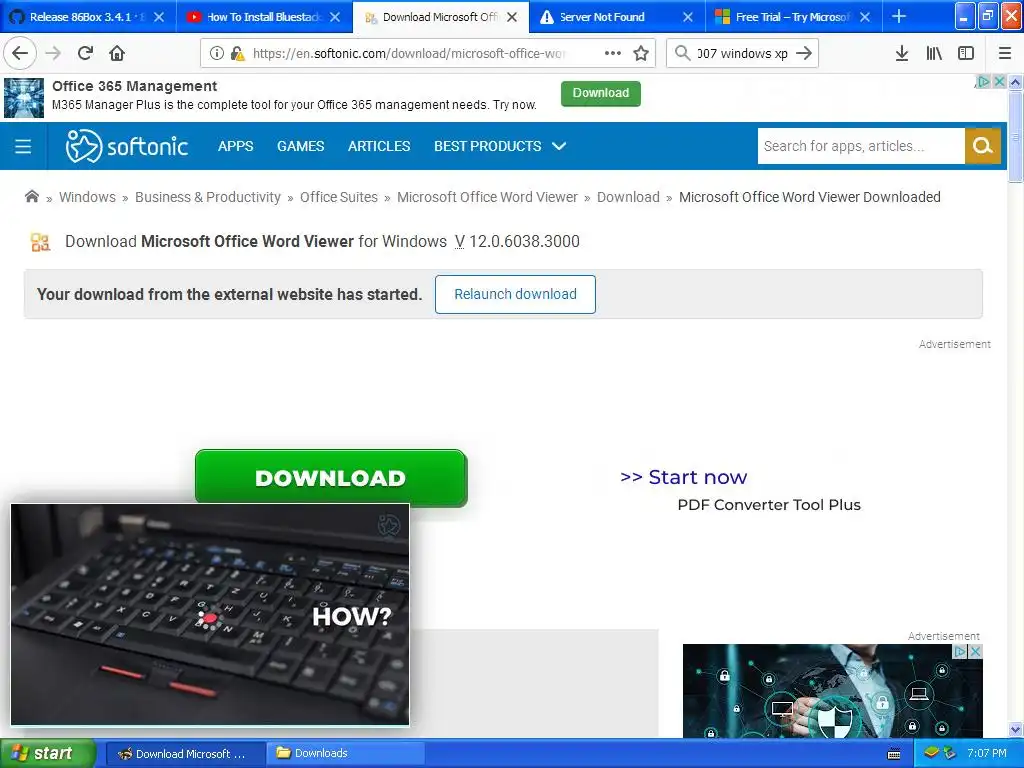The width and height of the screenshot is (1024, 768).
Task: Open the Firefox downloads panel
Action: pyautogui.click(x=901, y=53)
